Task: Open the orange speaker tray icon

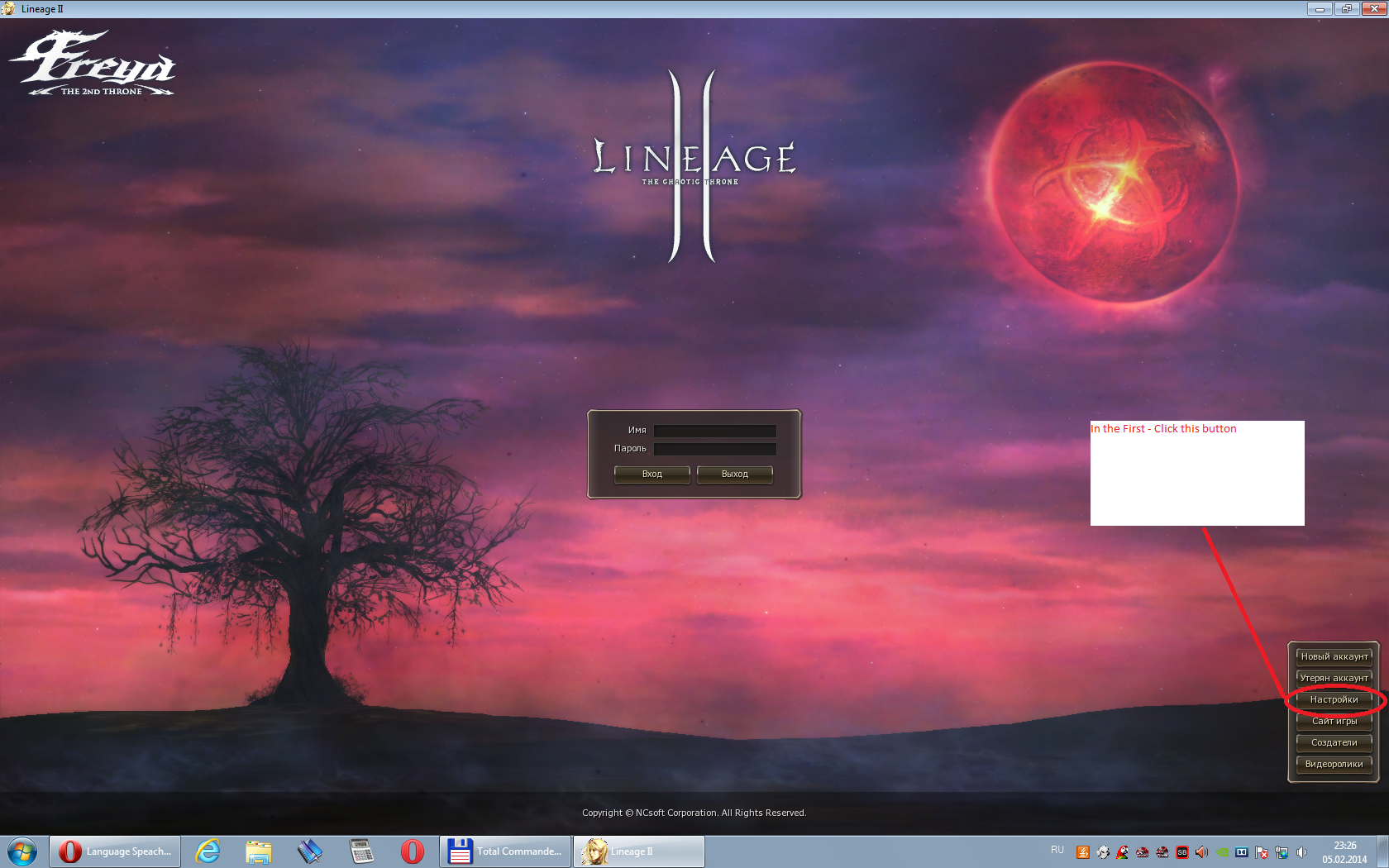Action: pos(1202,852)
